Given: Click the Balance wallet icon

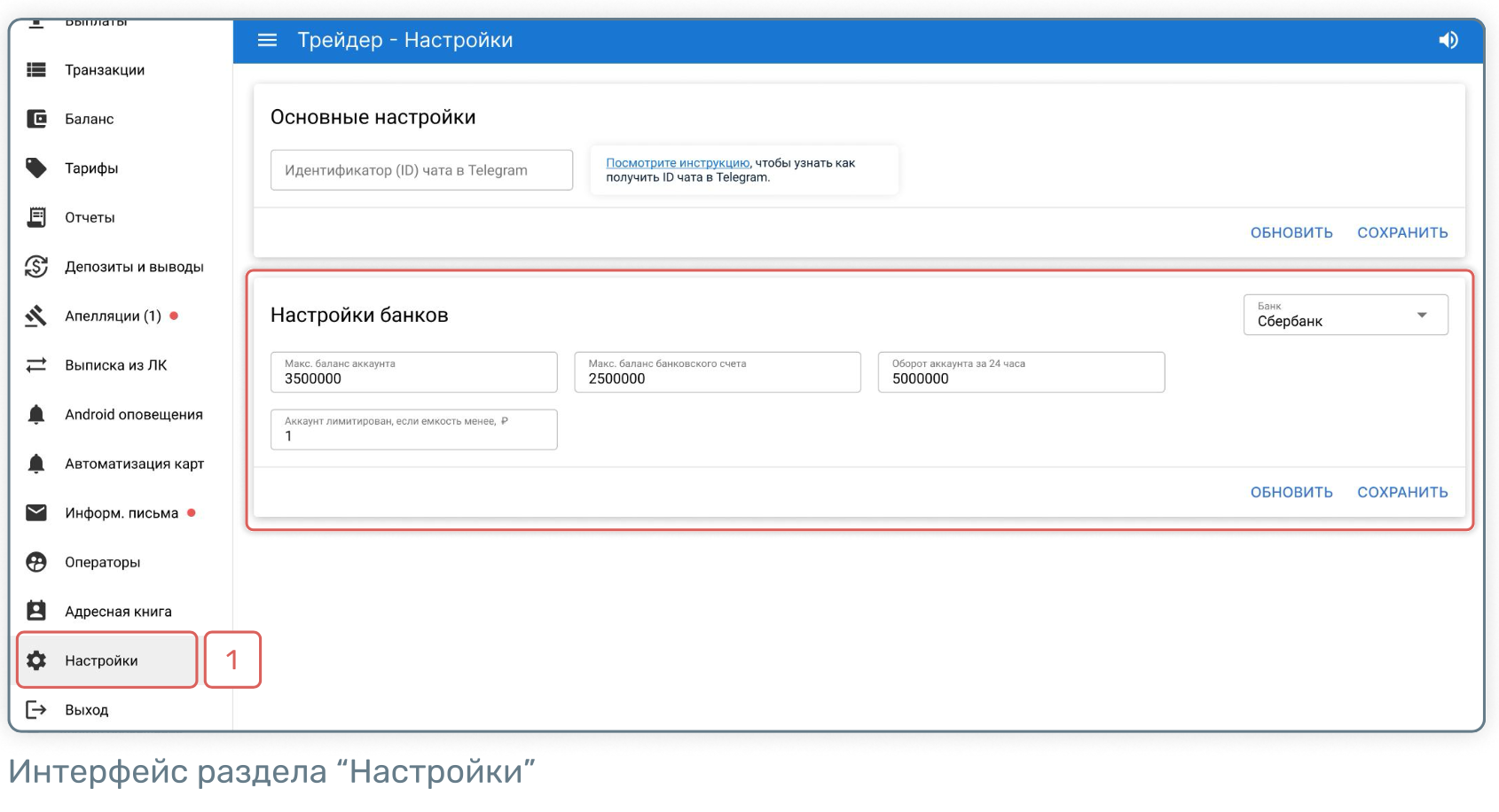Looking at the screenshot, I should 36,119.
